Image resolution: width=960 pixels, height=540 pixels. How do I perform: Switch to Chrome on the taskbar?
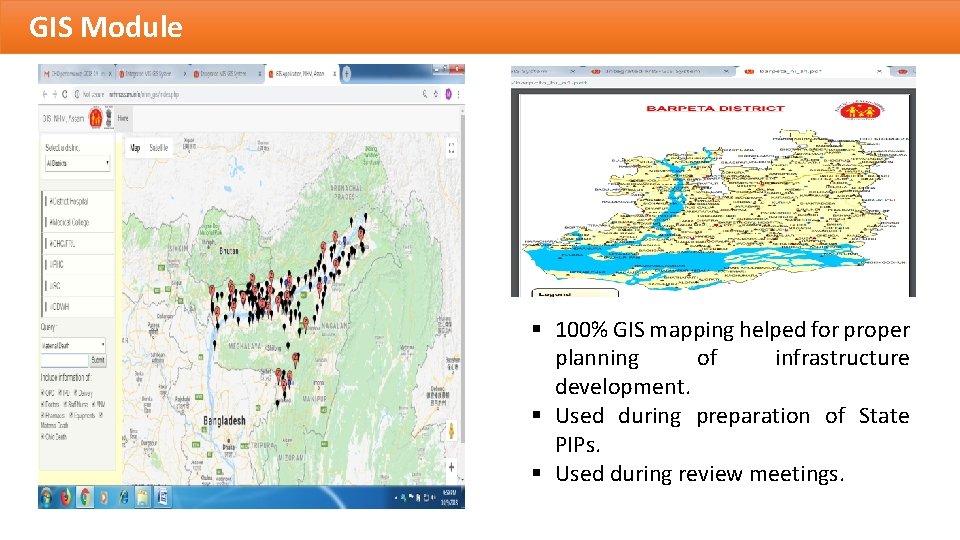point(85,497)
